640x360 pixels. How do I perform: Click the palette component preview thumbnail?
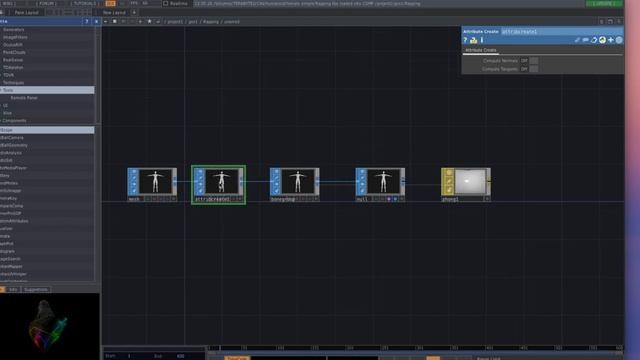click(x=49, y=326)
